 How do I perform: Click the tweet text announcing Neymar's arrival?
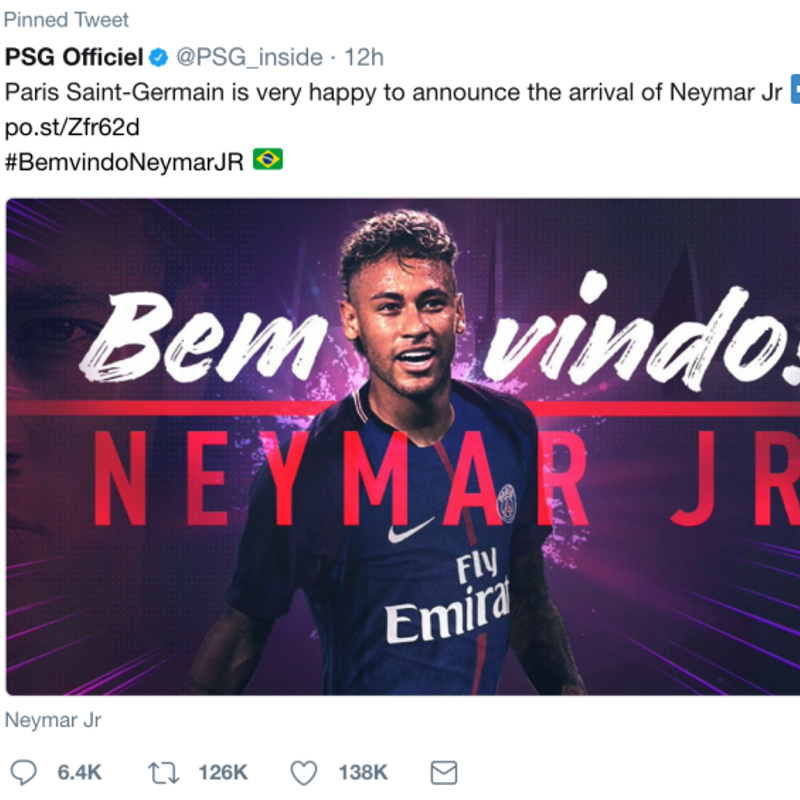393,93
